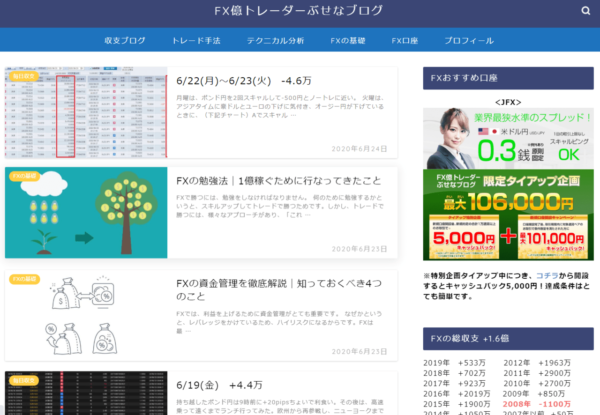Click the search magnifier icon
This screenshot has height=415, width=600.
click(585, 12)
